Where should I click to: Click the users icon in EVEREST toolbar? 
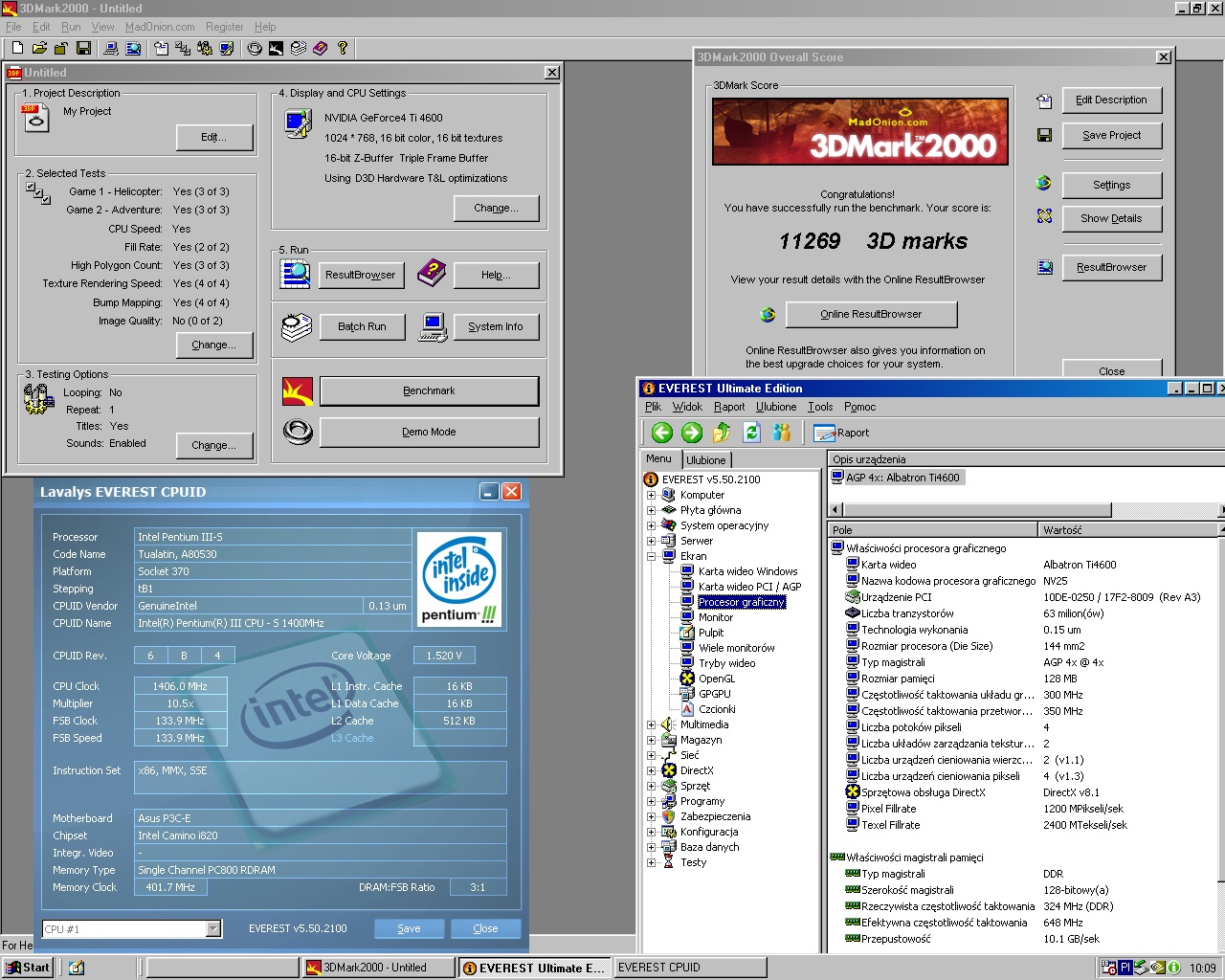782,433
